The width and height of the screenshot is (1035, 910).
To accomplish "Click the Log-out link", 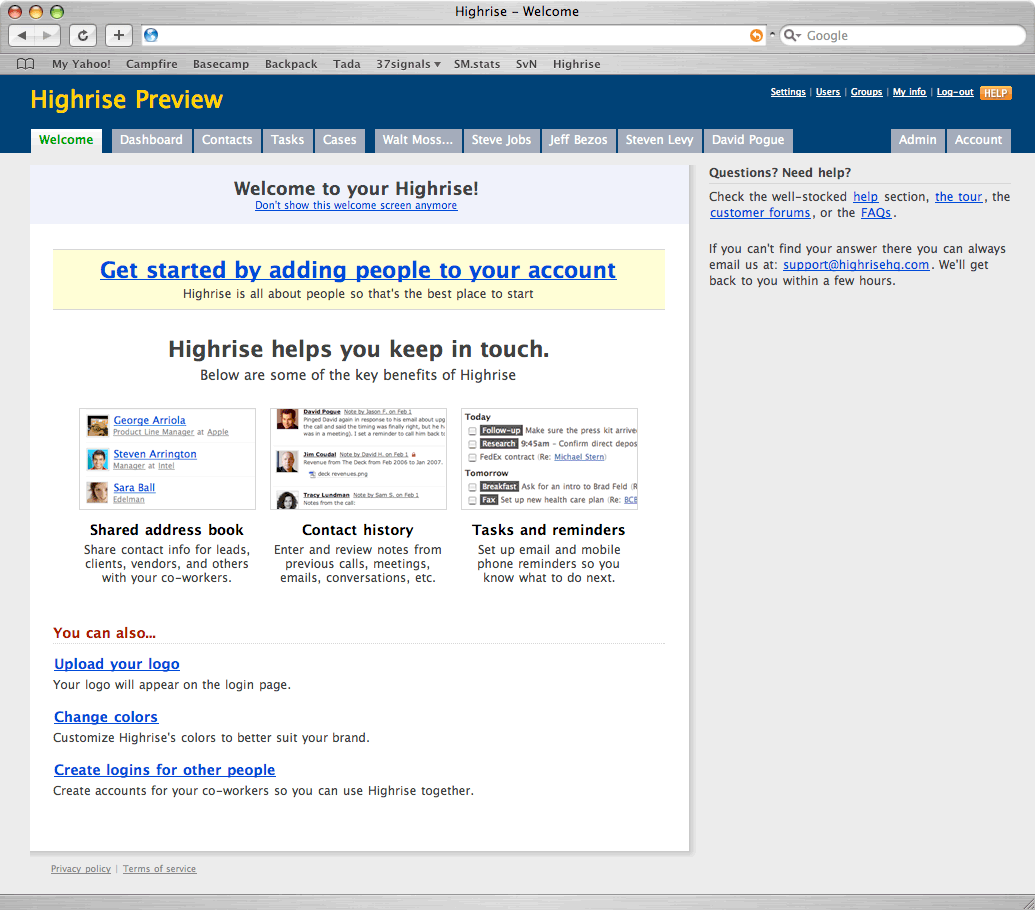I will click(x=955, y=92).
